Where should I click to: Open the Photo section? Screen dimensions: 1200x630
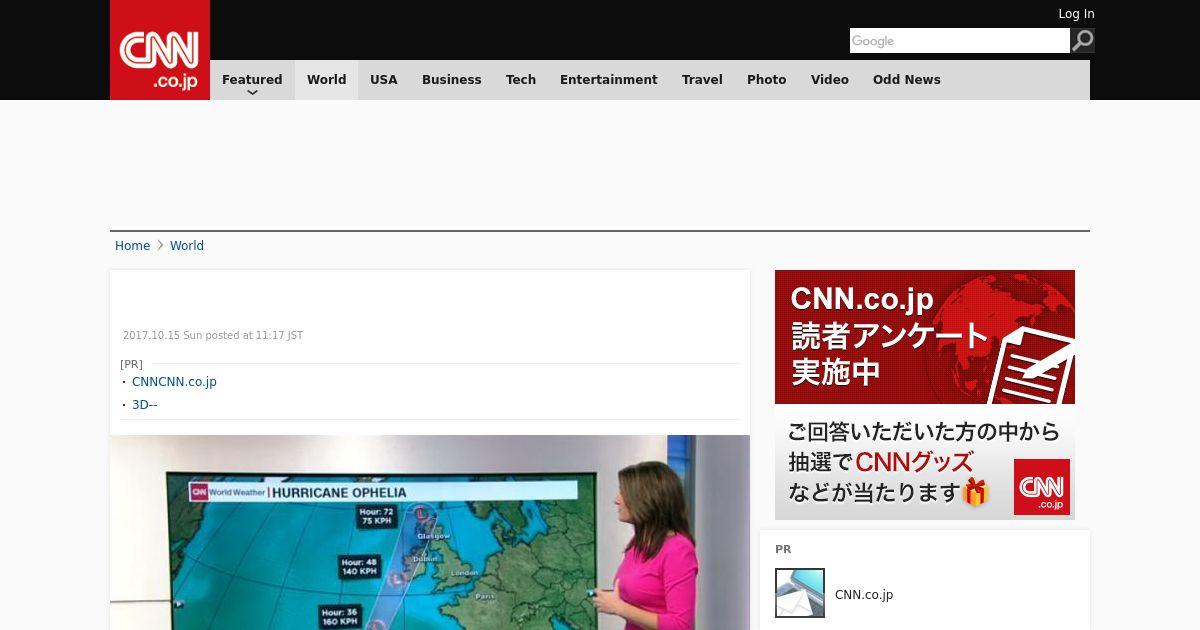pyautogui.click(x=767, y=80)
